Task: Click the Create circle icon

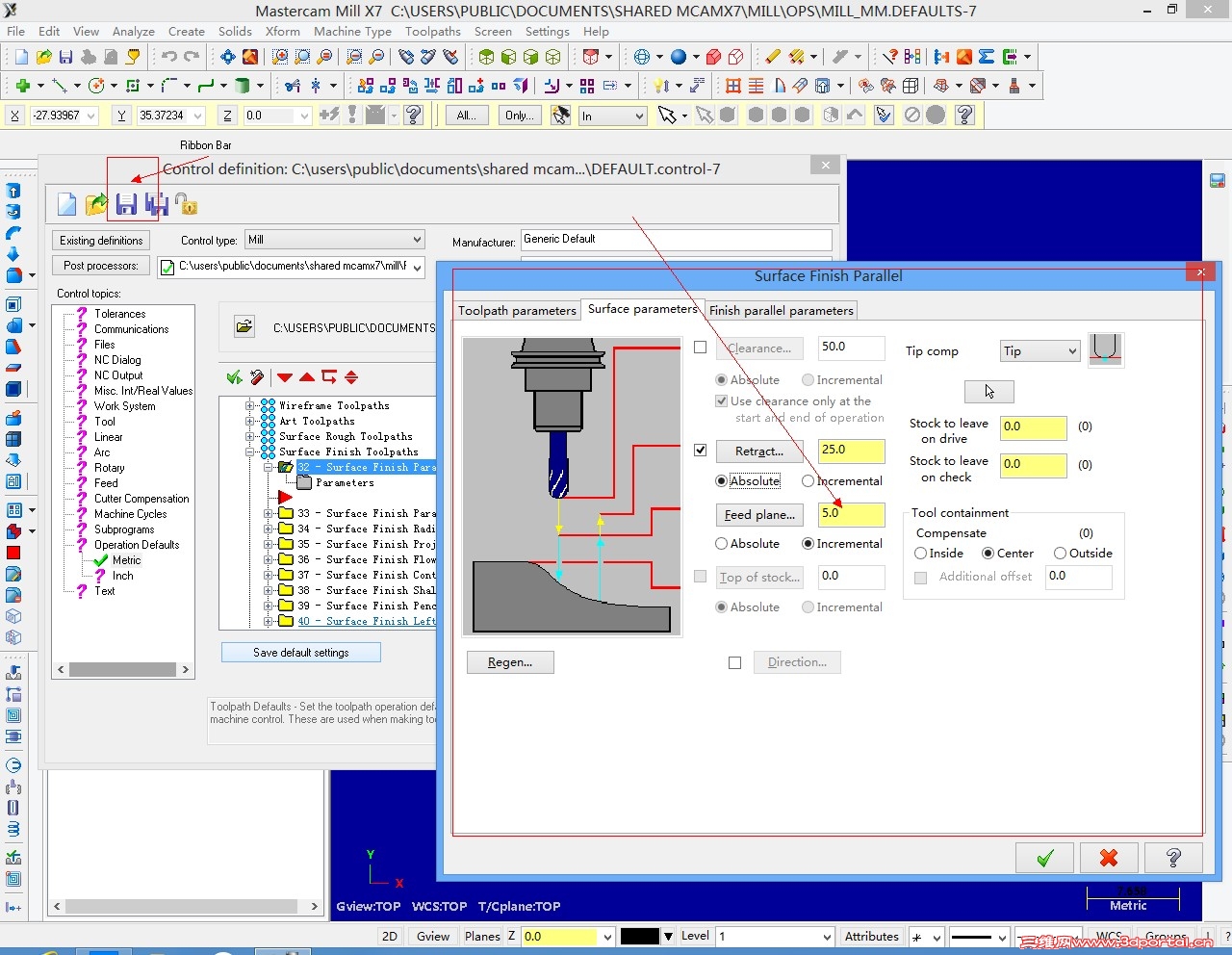Action: tap(95, 86)
